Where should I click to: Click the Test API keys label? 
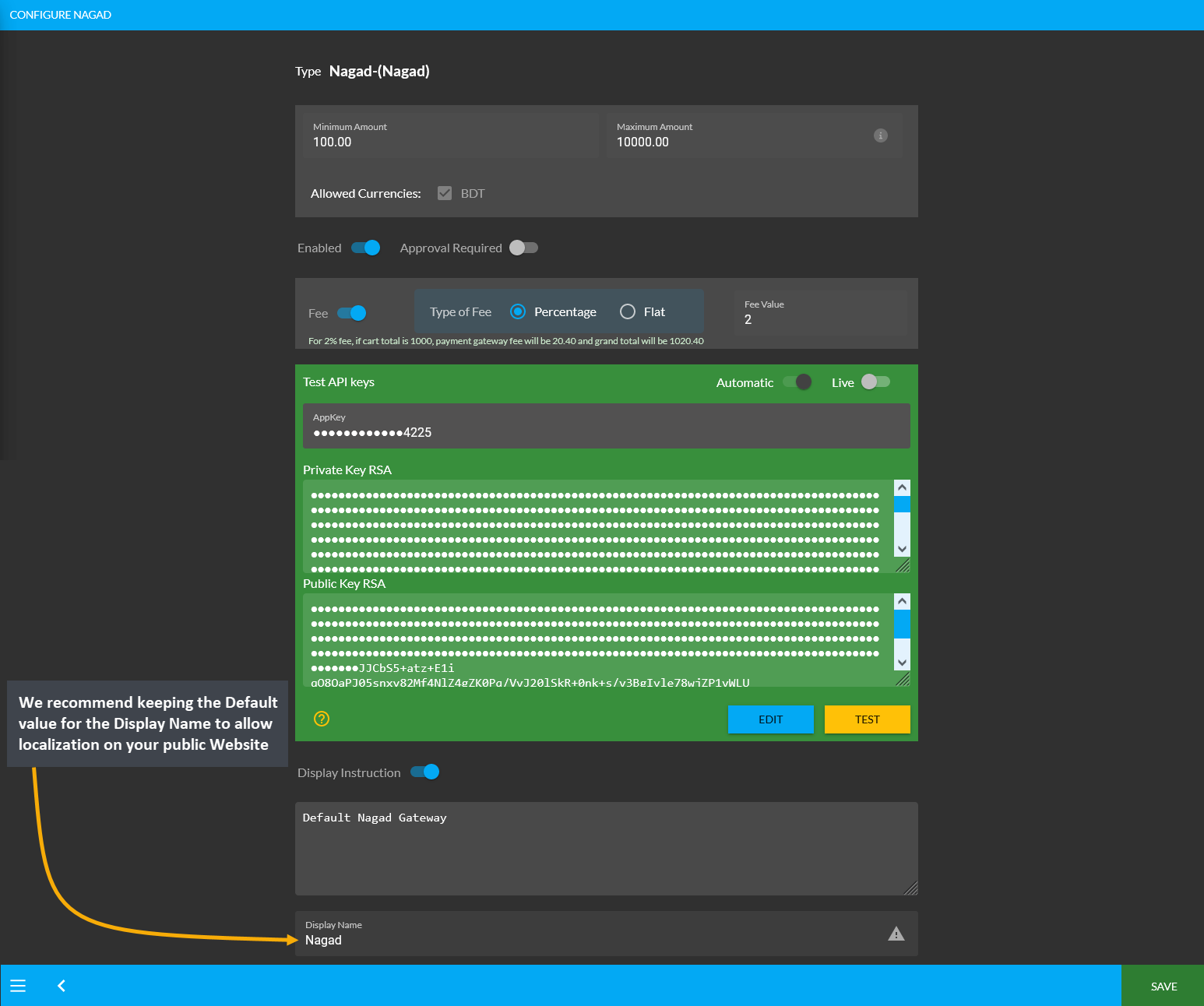pyautogui.click(x=339, y=382)
